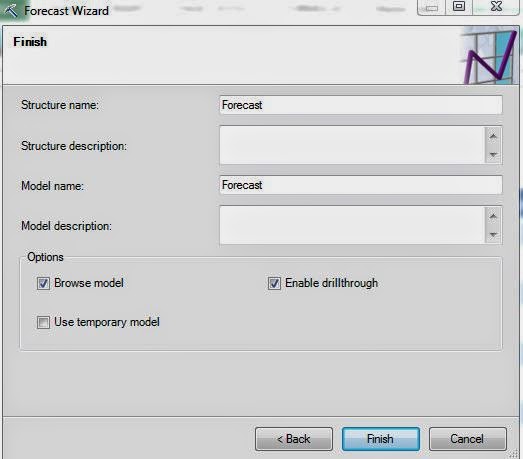Click the Model name label
The image size is (523, 459).
(x=52, y=186)
